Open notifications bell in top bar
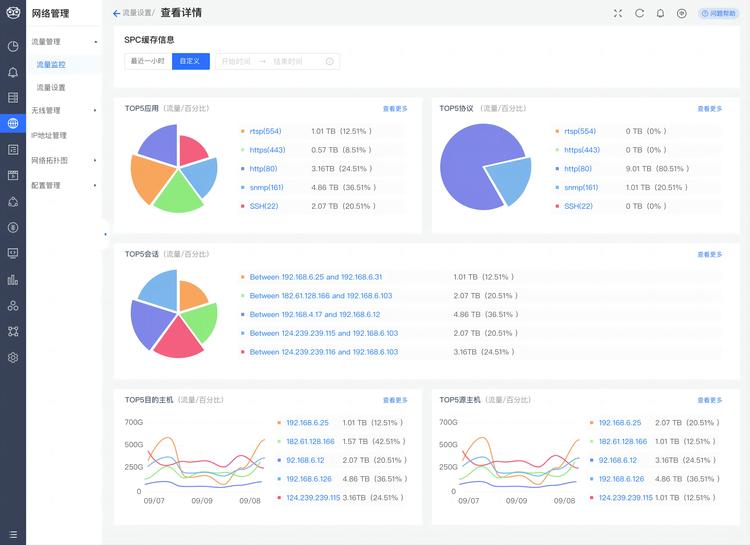This screenshot has width=750, height=545. coord(660,13)
